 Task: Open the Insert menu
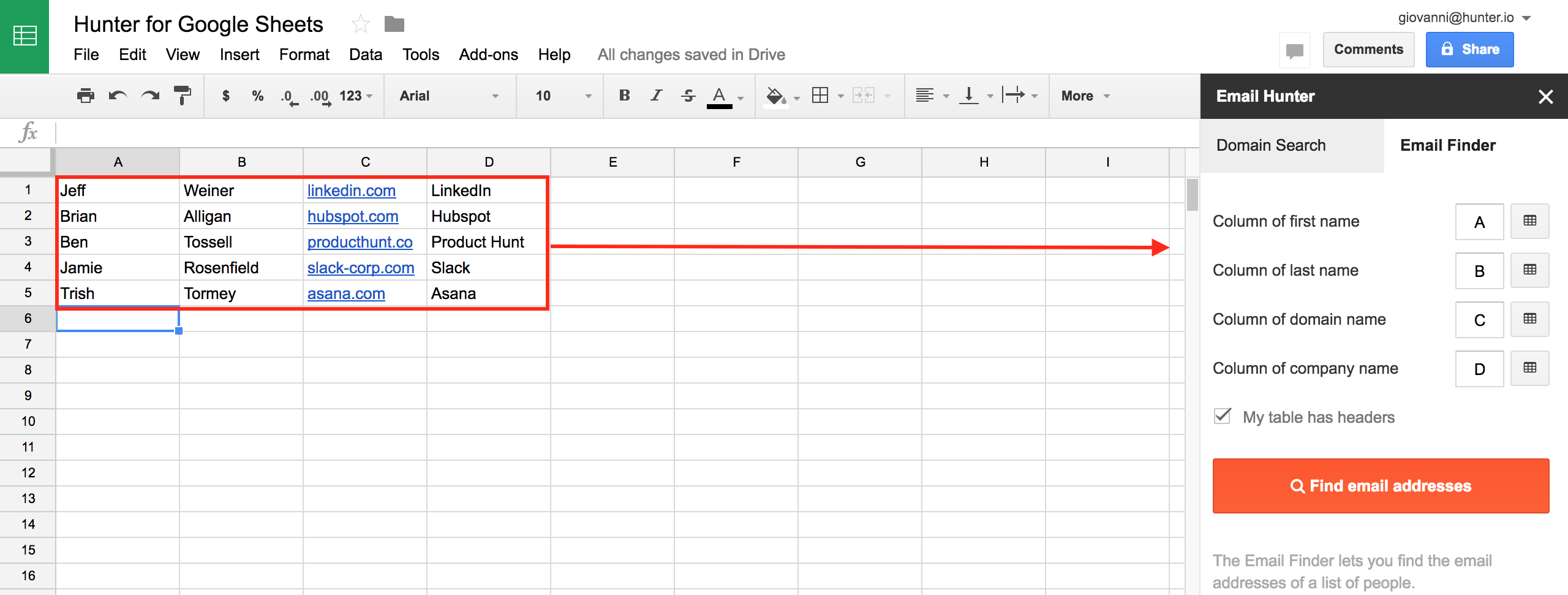[x=239, y=55]
